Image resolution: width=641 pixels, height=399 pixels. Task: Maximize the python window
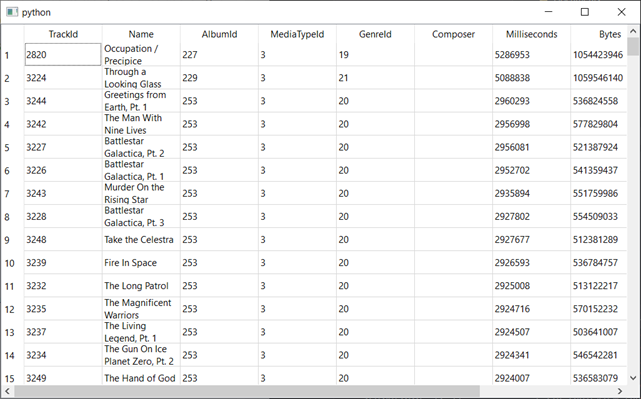(x=585, y=12)
